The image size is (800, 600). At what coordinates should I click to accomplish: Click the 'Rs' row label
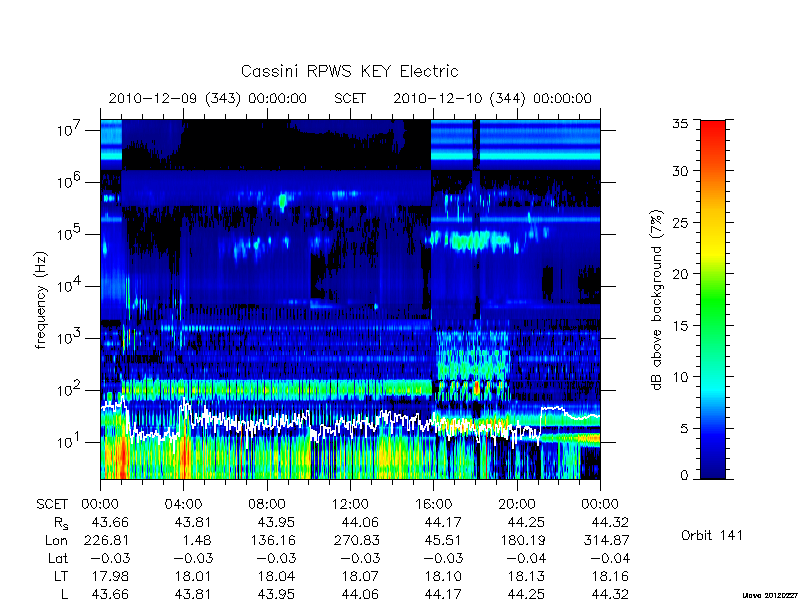tap(61, 523)
